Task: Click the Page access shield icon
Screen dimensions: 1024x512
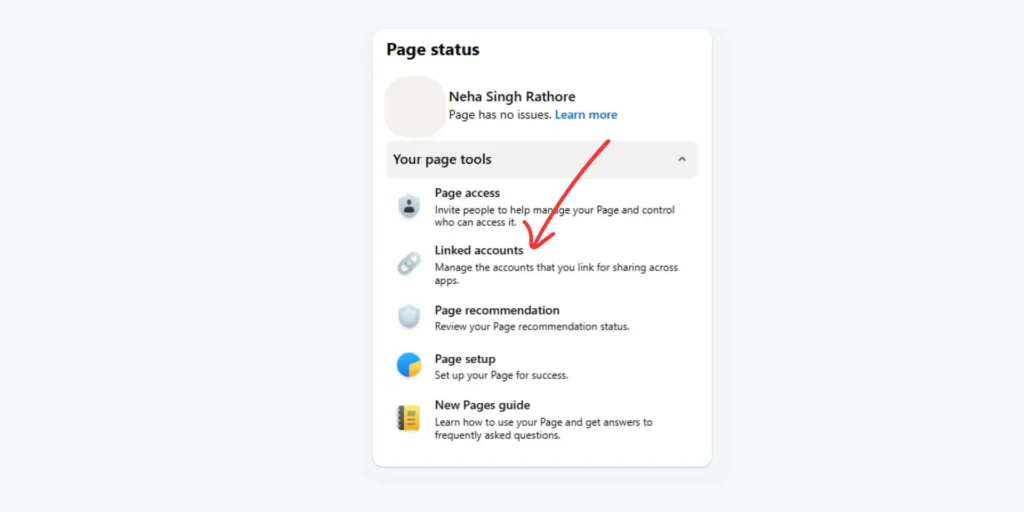Action: pyautogui.click(x=409, y=206)
